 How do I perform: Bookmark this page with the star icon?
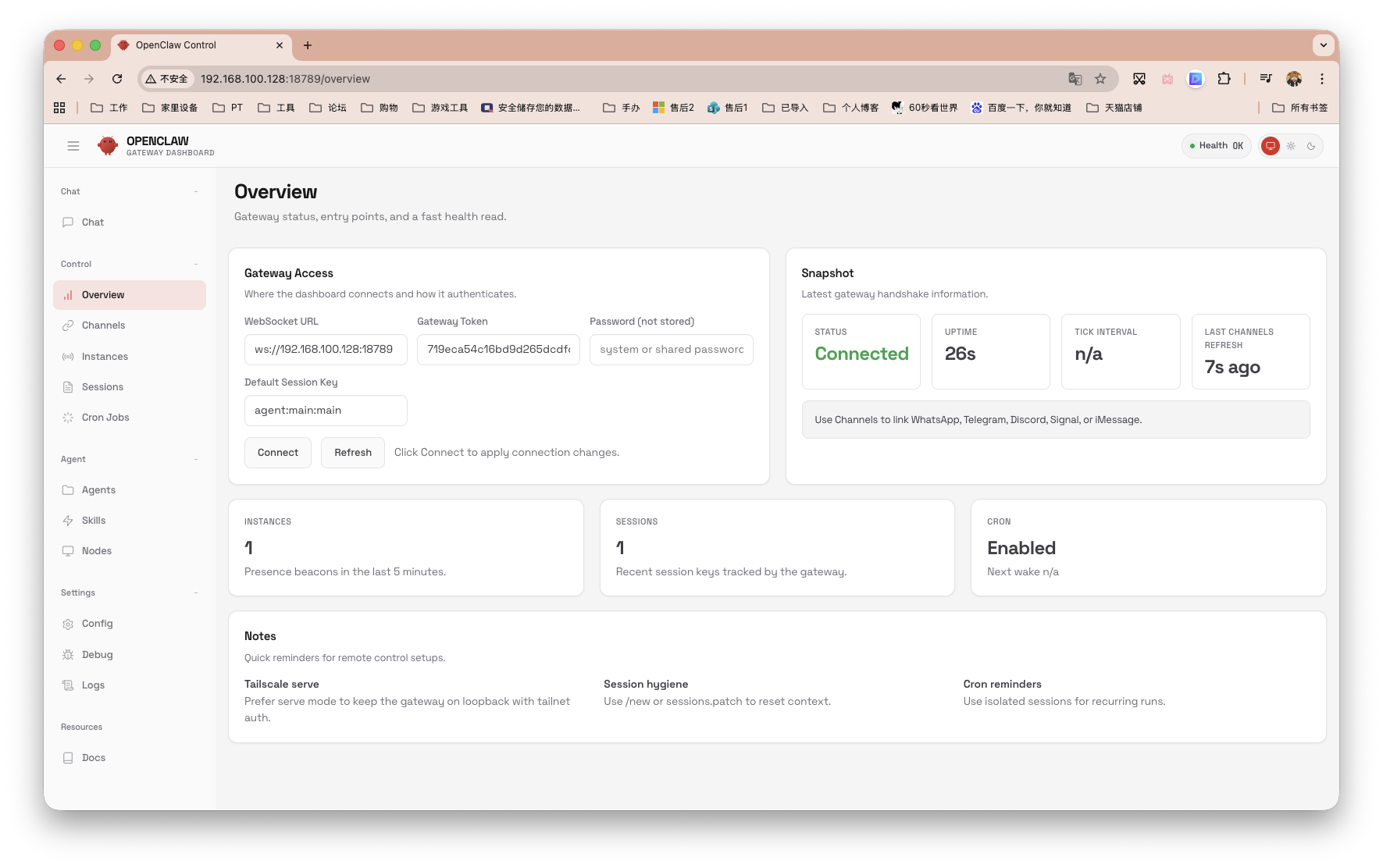tap(1100, 79)
